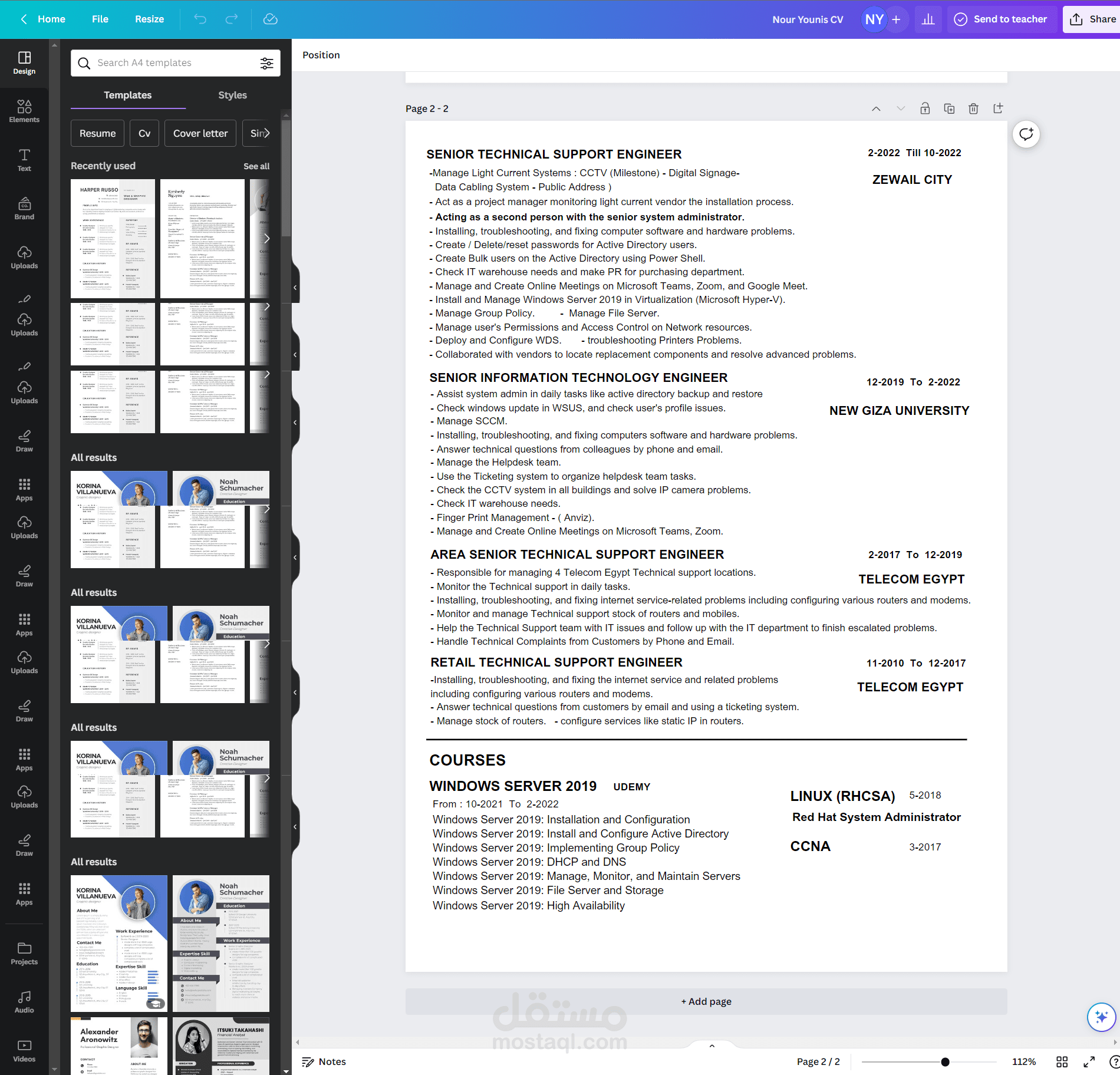Screen dimensions: 1120x1075
Task: Delete page 2 with trash icon
Action: click(x=973, y=108)
